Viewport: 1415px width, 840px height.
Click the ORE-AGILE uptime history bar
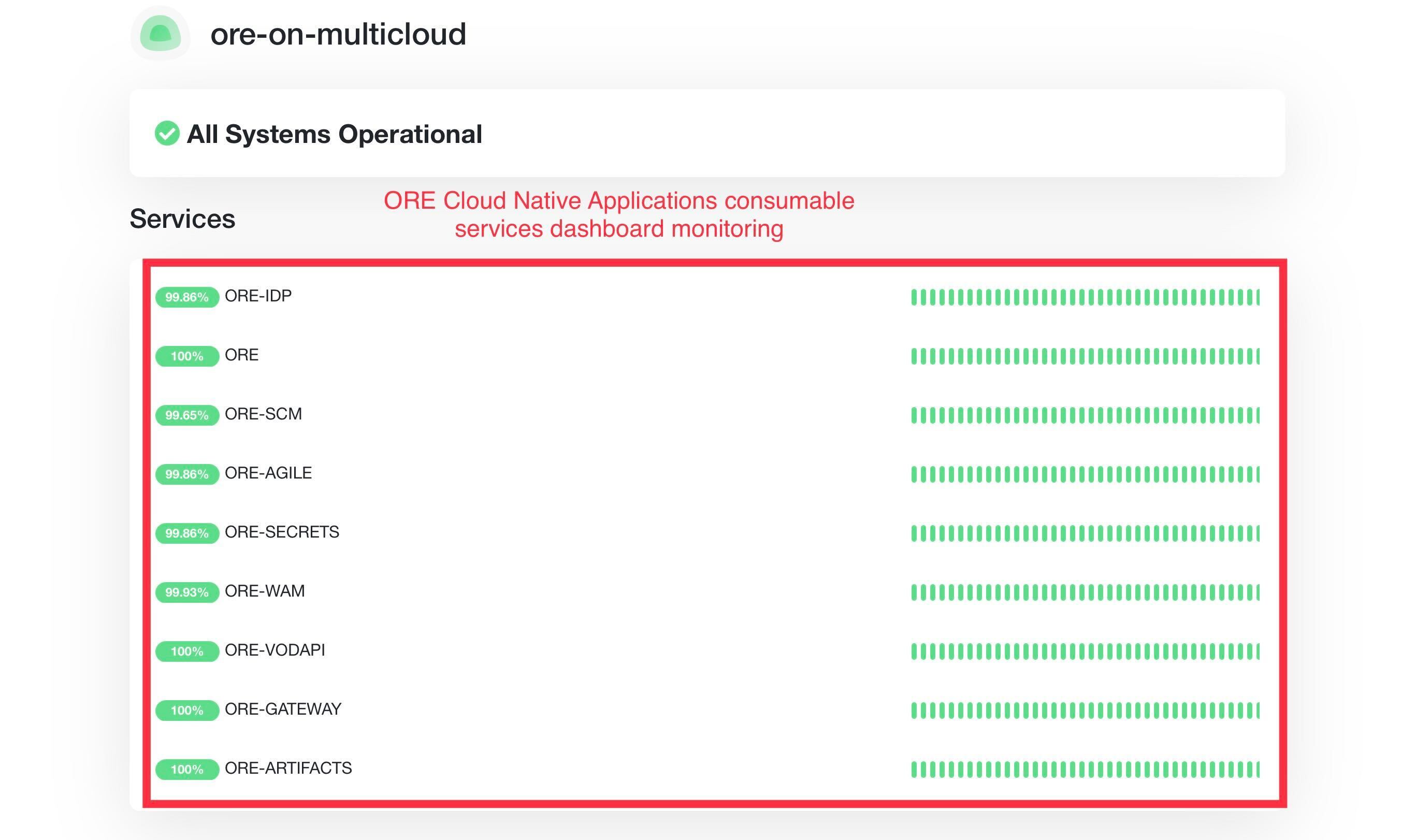(x=1085, y=474)
